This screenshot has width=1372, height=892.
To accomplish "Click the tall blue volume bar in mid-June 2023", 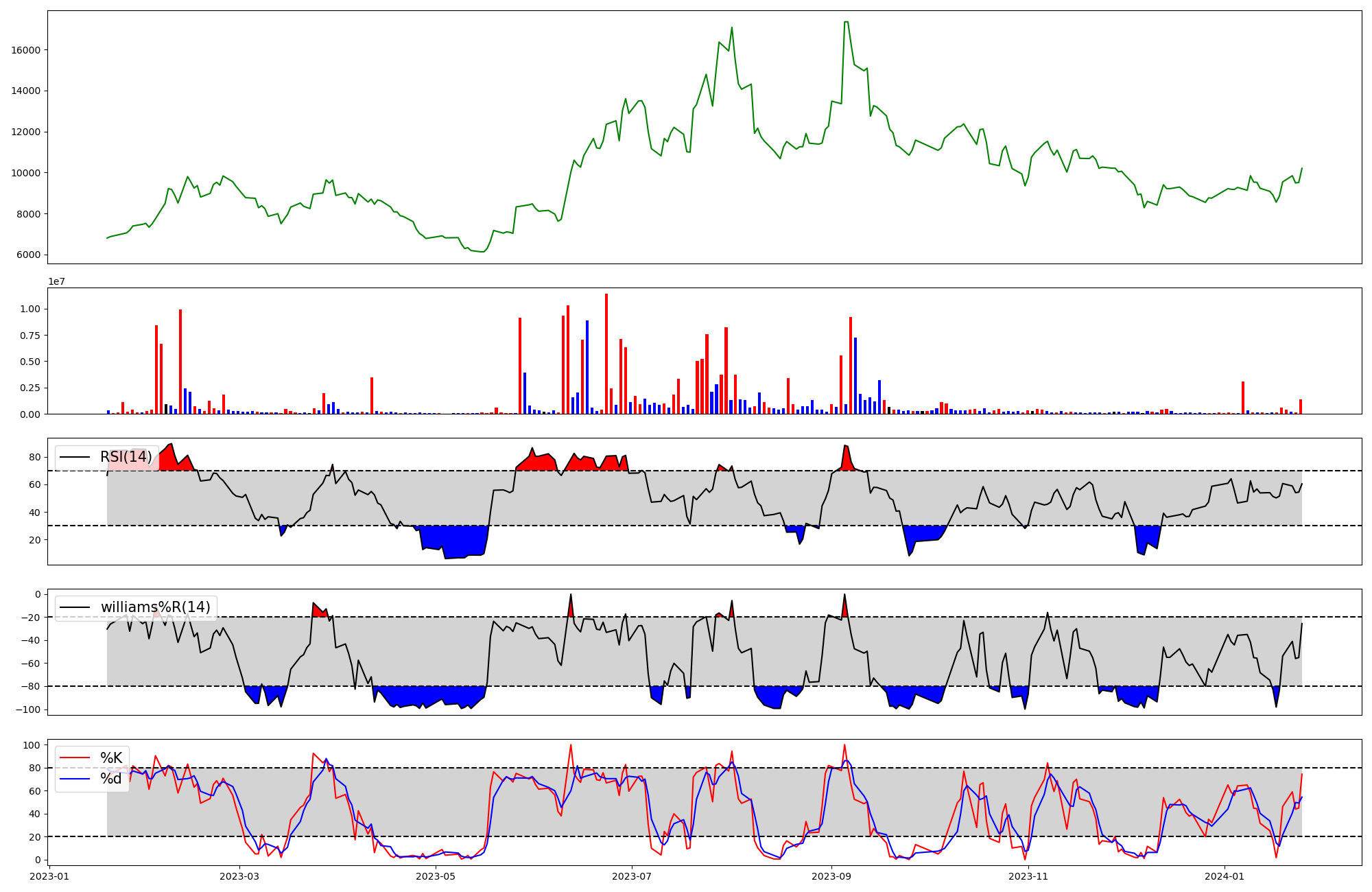I will coord(587,367).
